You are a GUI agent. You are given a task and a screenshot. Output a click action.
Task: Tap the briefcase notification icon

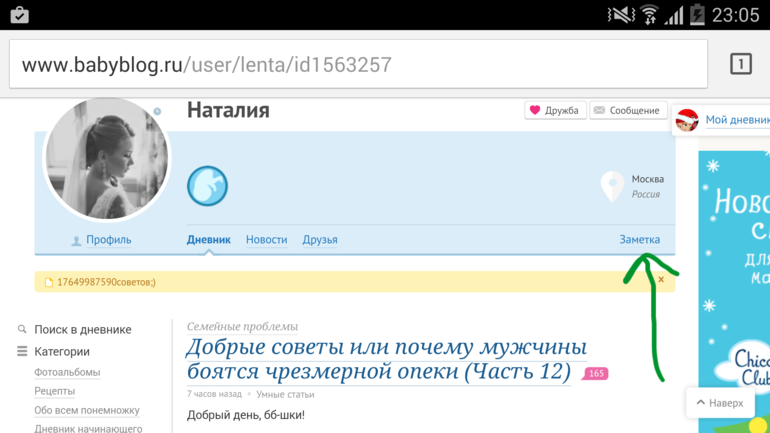point(20,15)
